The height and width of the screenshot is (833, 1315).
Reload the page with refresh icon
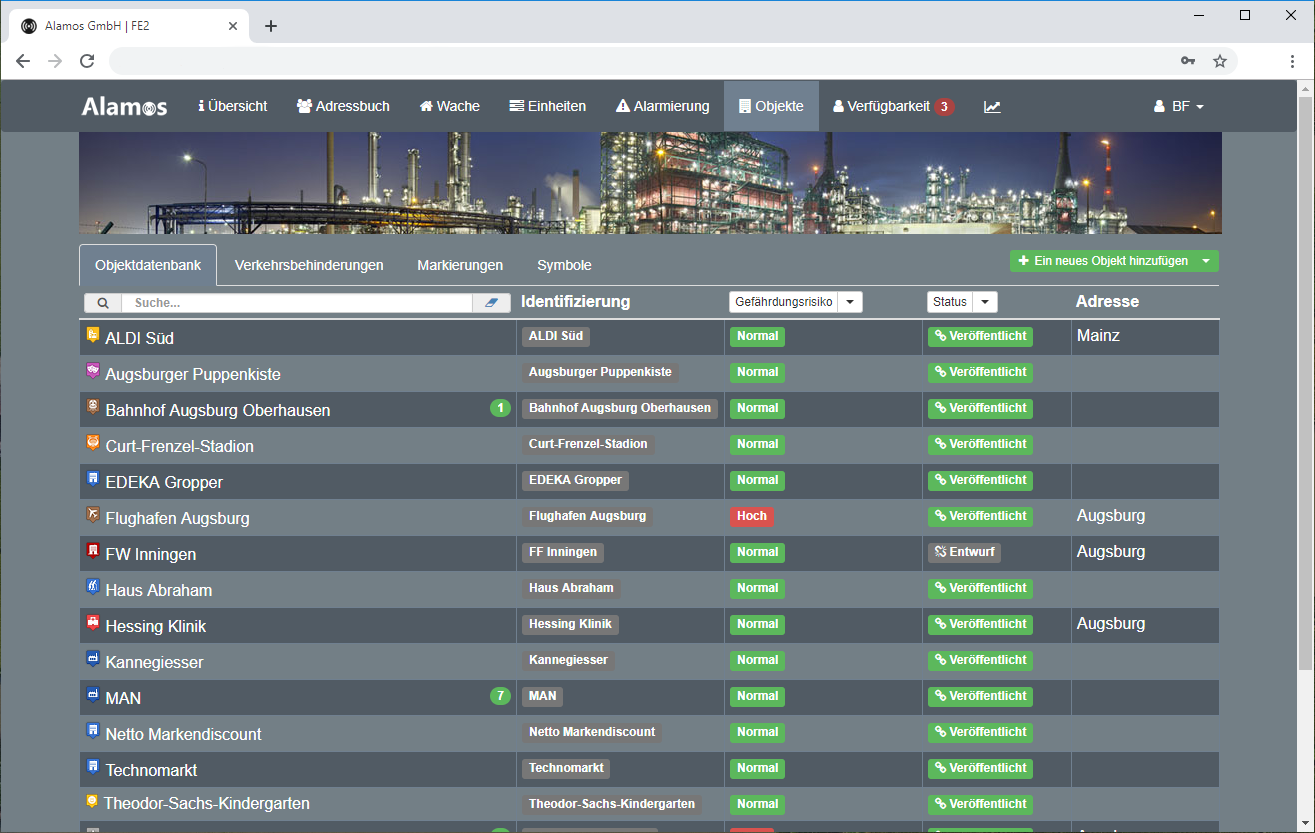pos(87,61)
